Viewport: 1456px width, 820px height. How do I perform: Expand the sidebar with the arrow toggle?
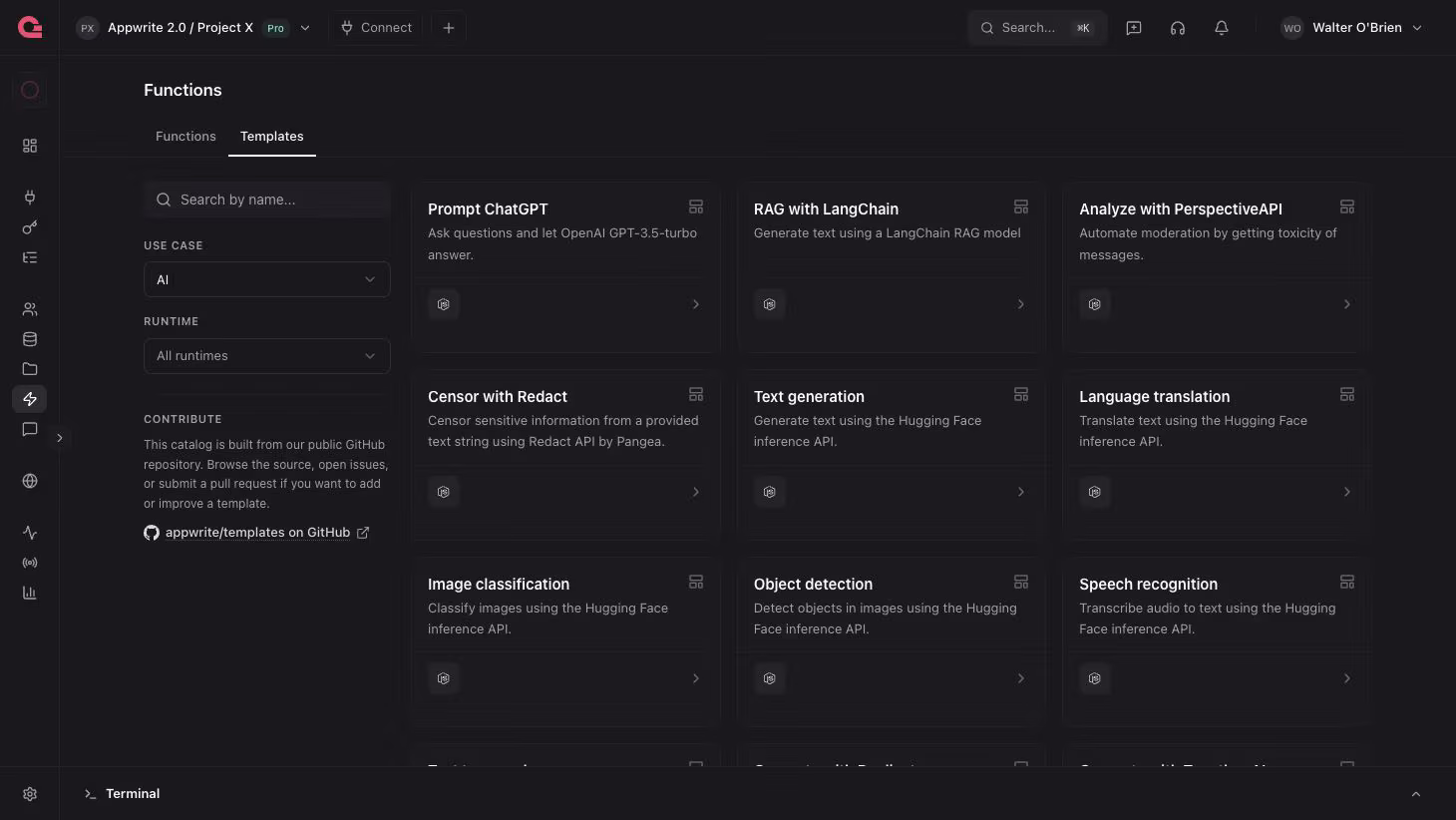[x=60, y=438]
